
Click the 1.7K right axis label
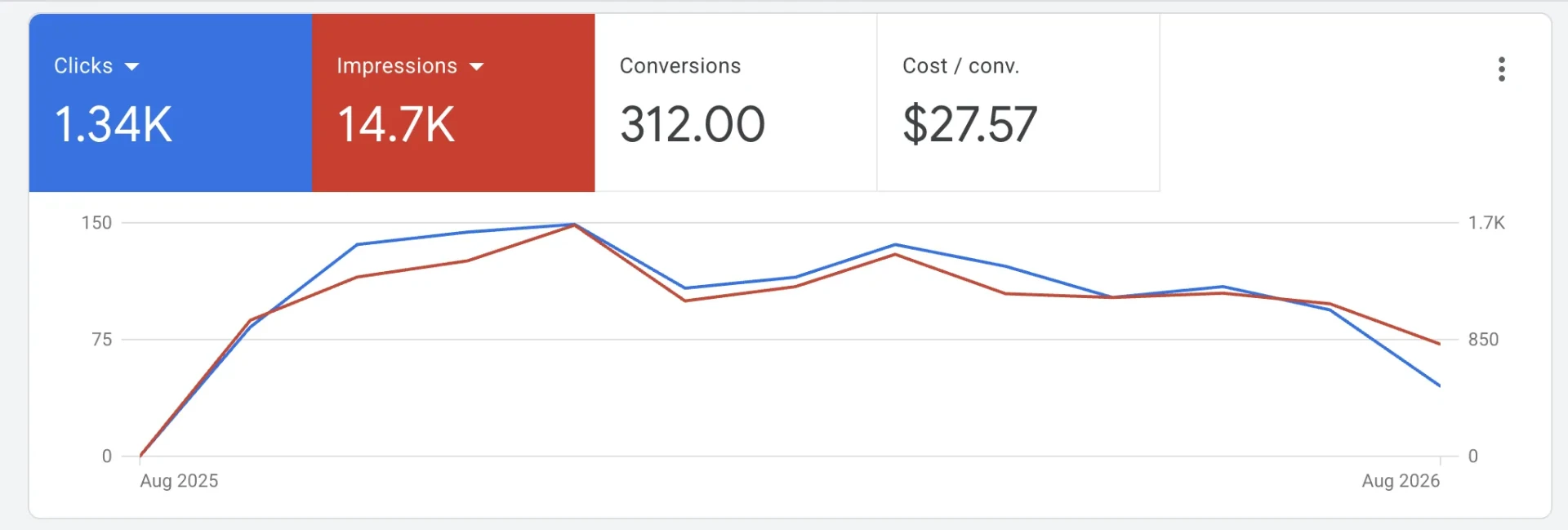[1486, 223]
